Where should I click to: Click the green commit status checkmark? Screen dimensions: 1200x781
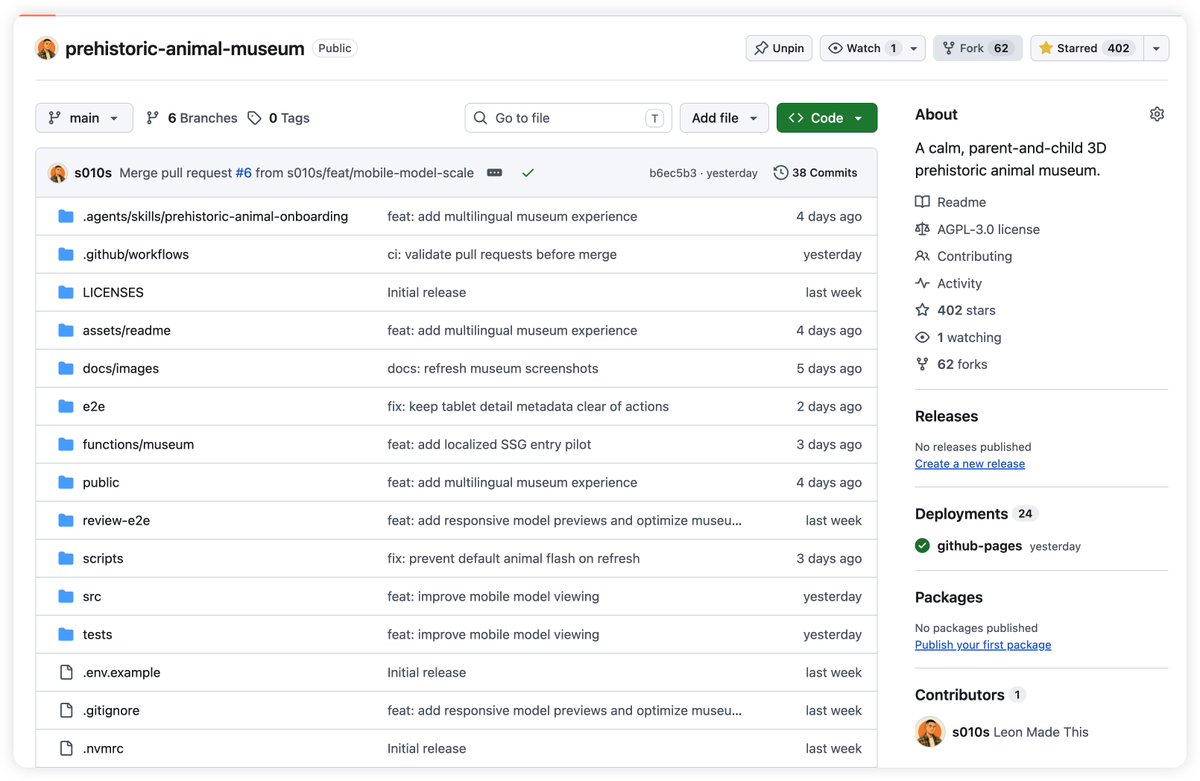click(528, 173)
